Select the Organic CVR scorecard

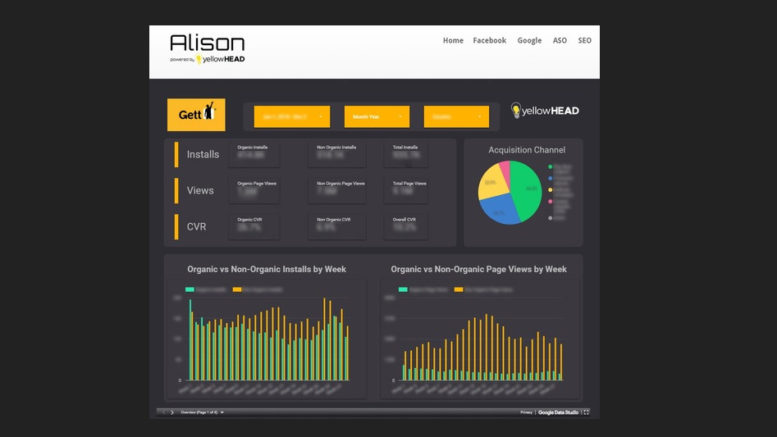tap(254, 226)
